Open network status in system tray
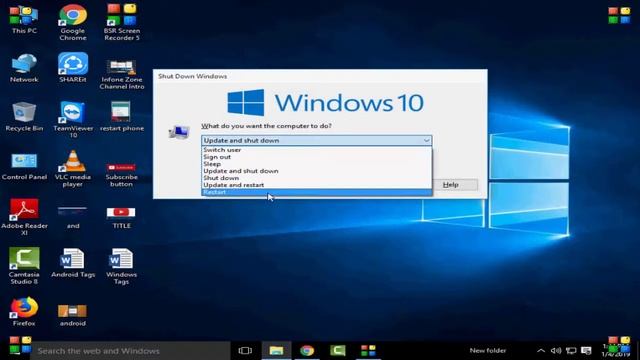The image size is (640, 360). point(571,350)
